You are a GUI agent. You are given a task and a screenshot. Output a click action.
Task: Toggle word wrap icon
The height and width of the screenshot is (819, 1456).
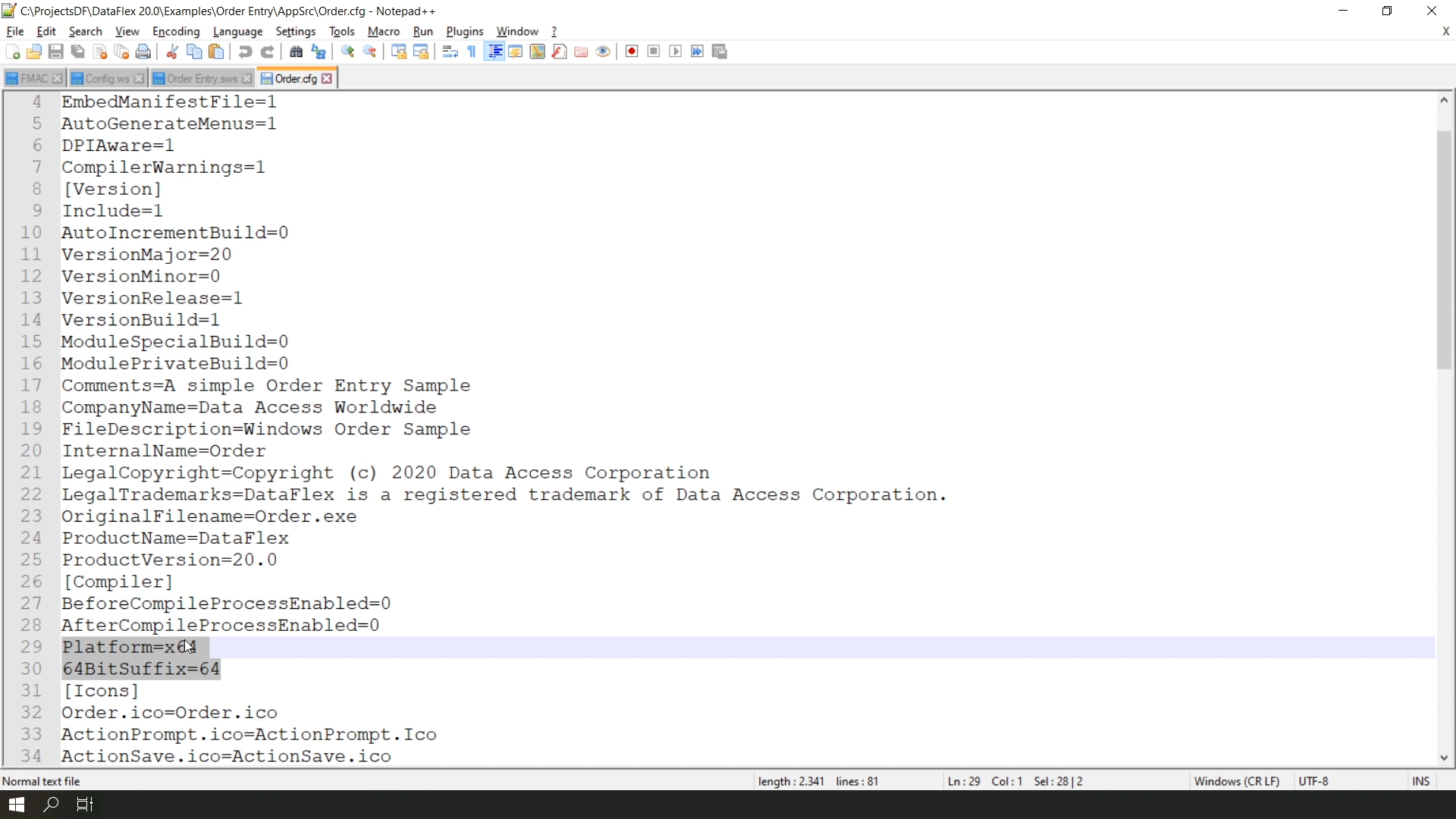[450, 52]
